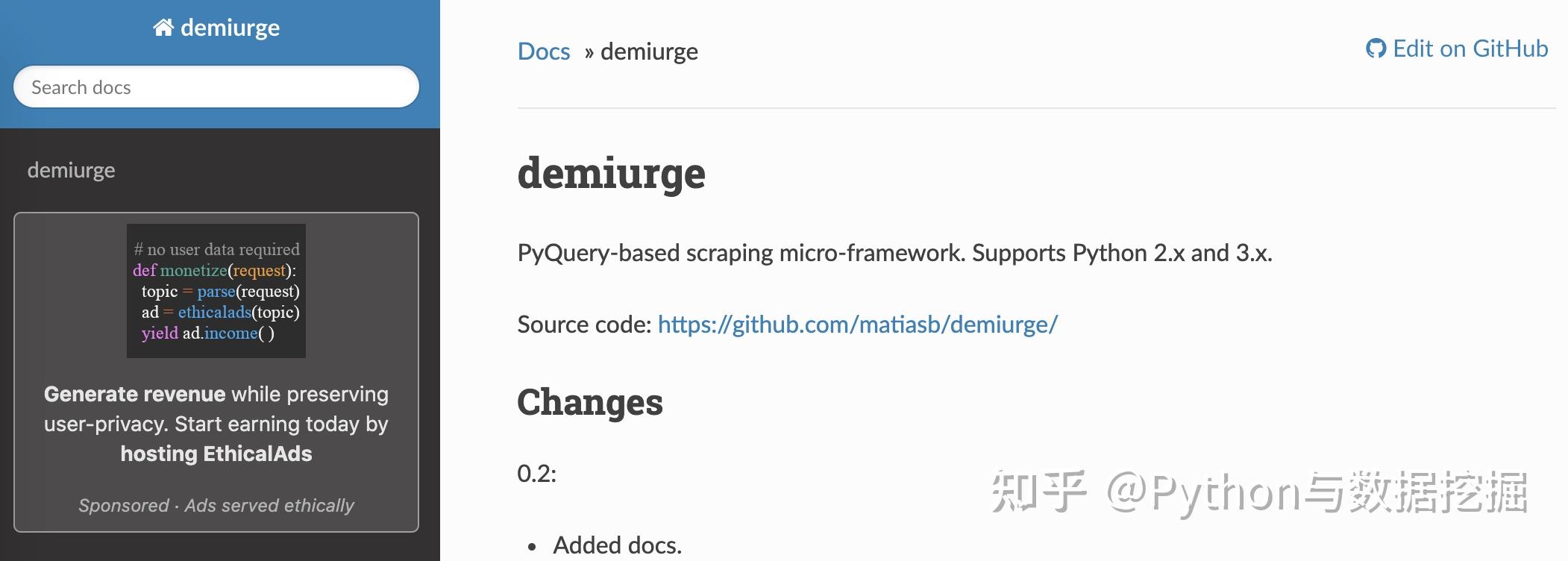The width and height of the screenshot is (1568, 561).
Task: Click the Ads served ethically link
Action: [x=269, y=506]
